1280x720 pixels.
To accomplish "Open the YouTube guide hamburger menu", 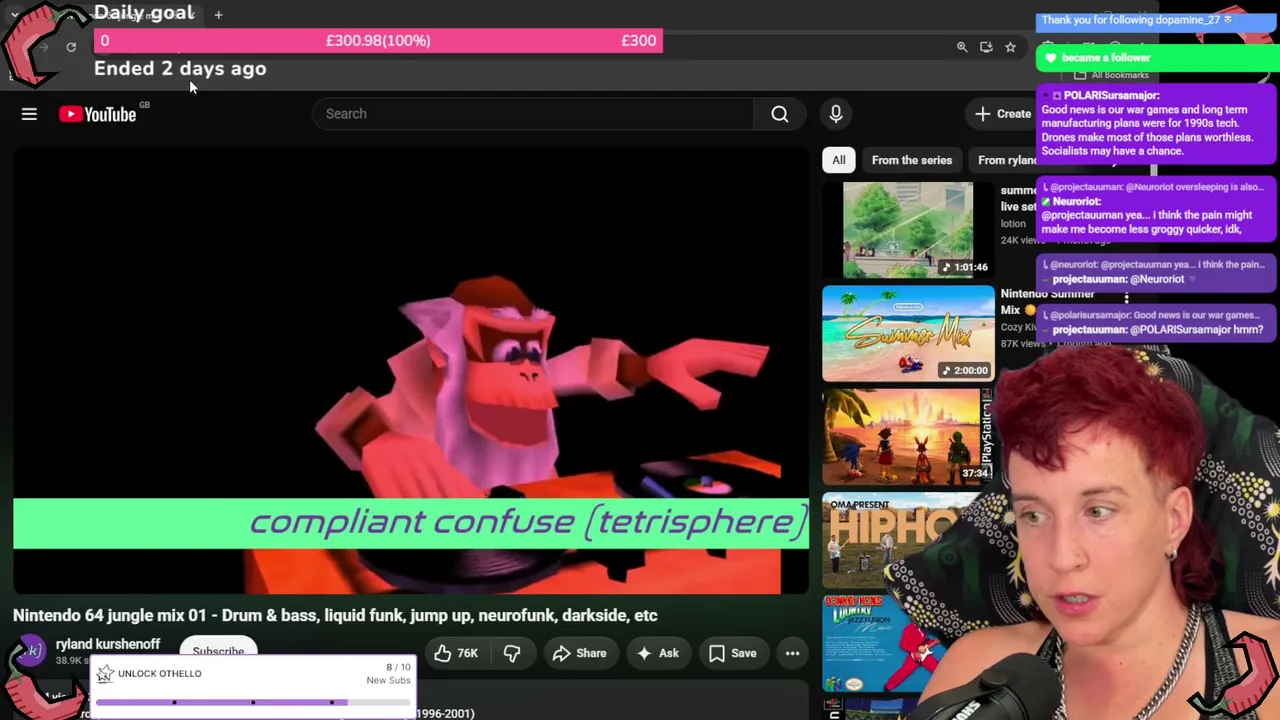I will tap(29, 114).
